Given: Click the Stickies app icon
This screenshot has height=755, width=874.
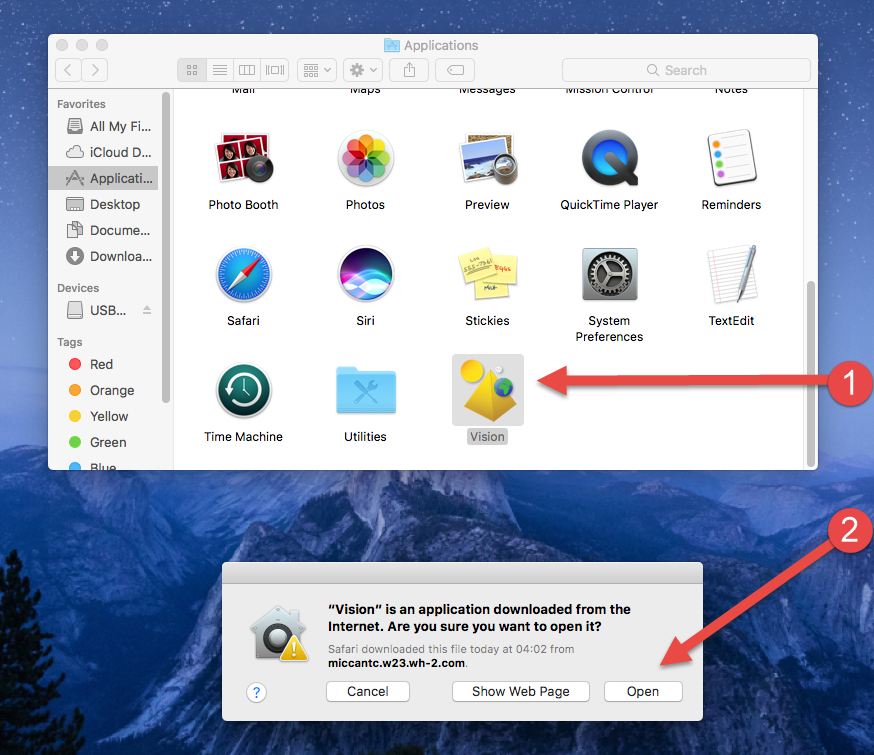Looking at the screenshot, I should pos(488,273).
